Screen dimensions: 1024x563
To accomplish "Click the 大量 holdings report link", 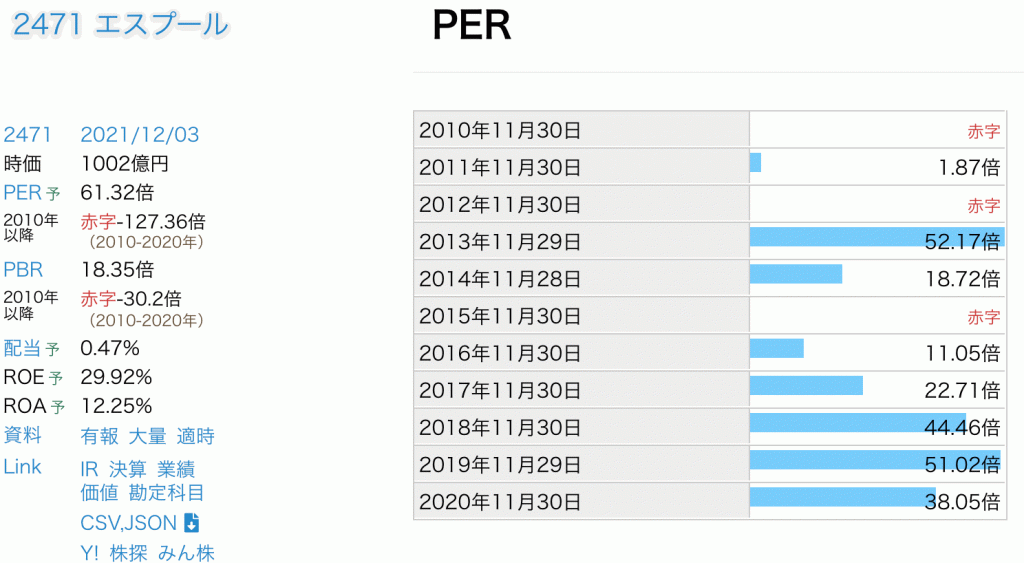I will (x=148, y=437).
